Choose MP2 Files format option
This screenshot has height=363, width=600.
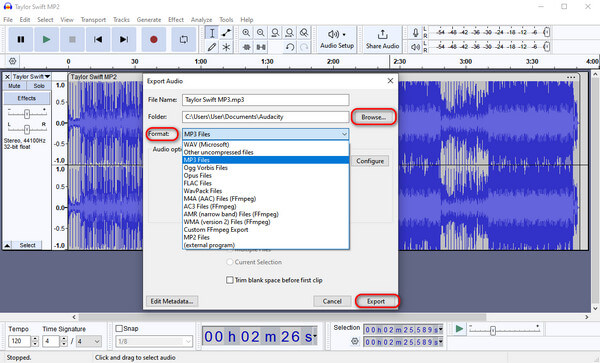point(266,238)
